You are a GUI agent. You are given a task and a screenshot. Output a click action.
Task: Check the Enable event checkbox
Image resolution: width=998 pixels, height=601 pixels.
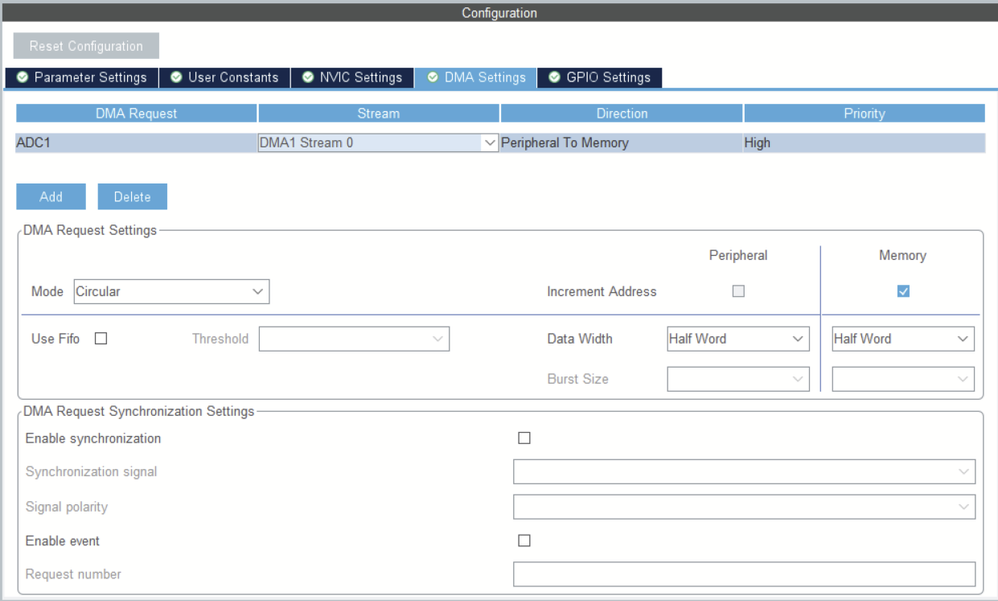524,541
